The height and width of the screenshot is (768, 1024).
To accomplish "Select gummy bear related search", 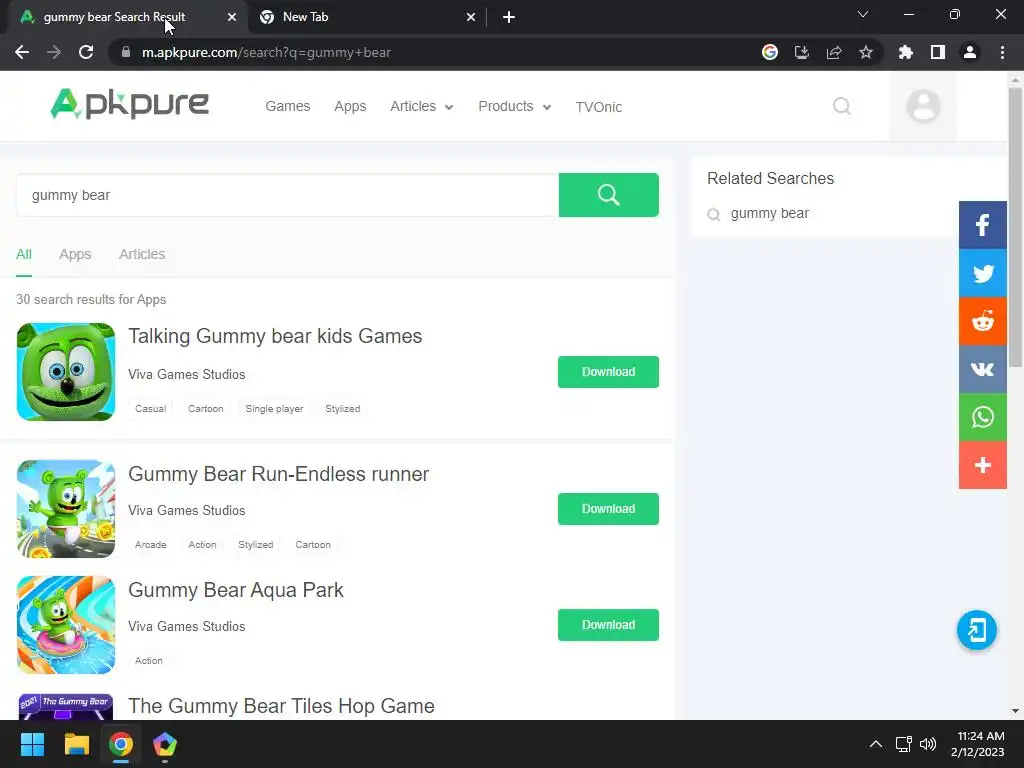I will click(769, 214).
